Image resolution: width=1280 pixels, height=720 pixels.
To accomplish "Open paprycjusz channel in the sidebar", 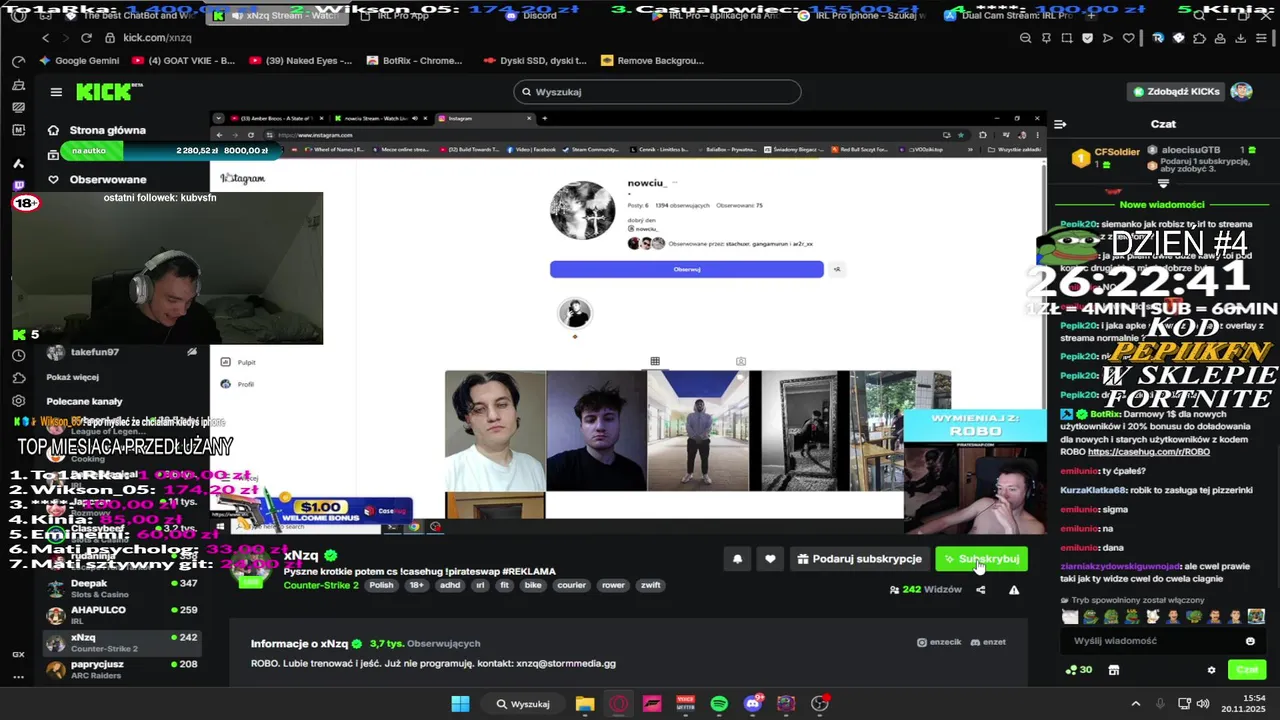I will tap(123, 669).
